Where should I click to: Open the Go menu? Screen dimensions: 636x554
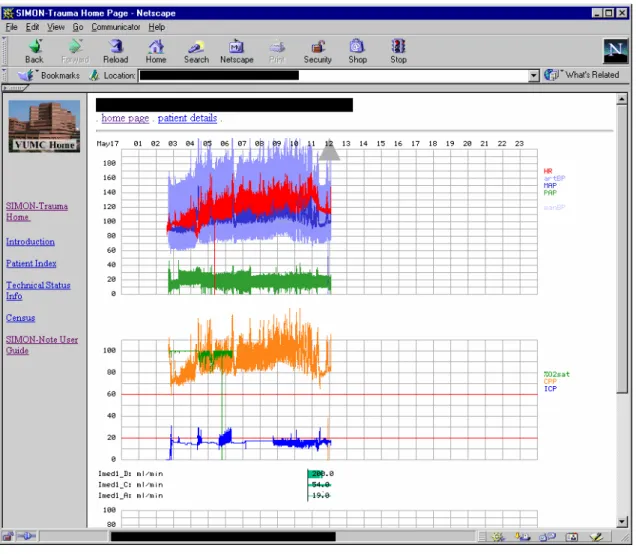tap(78, 27)
